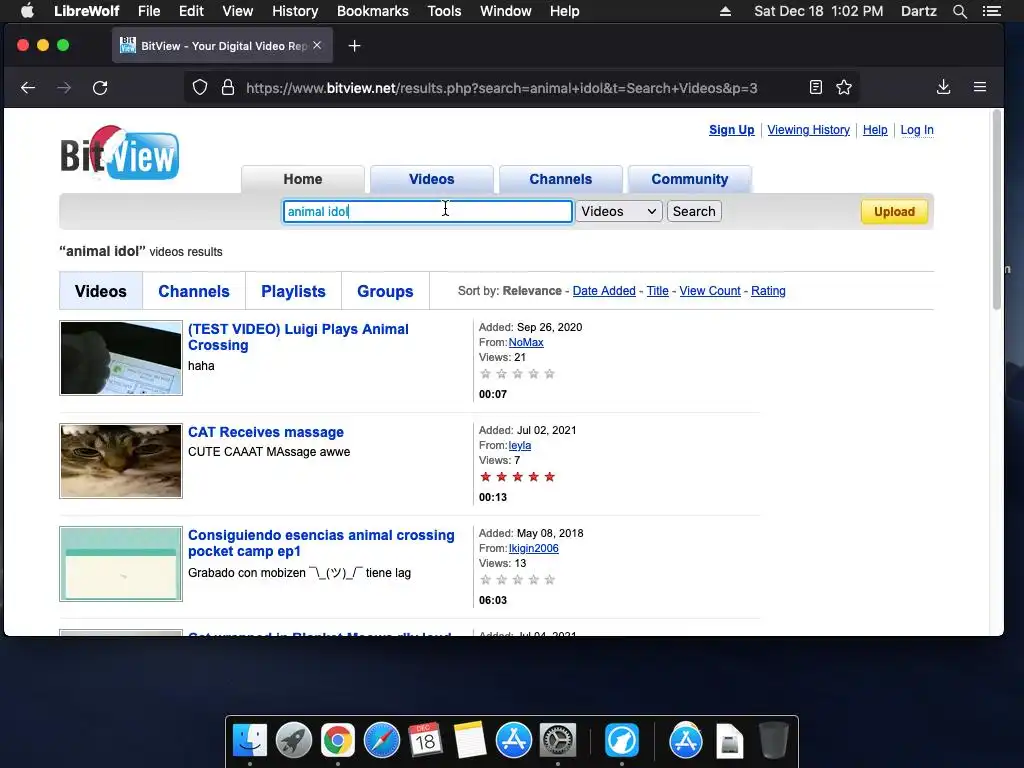This screenshot has width=1024, height=768.
Task: Open the Tools menu
Action: coord(444,11)
